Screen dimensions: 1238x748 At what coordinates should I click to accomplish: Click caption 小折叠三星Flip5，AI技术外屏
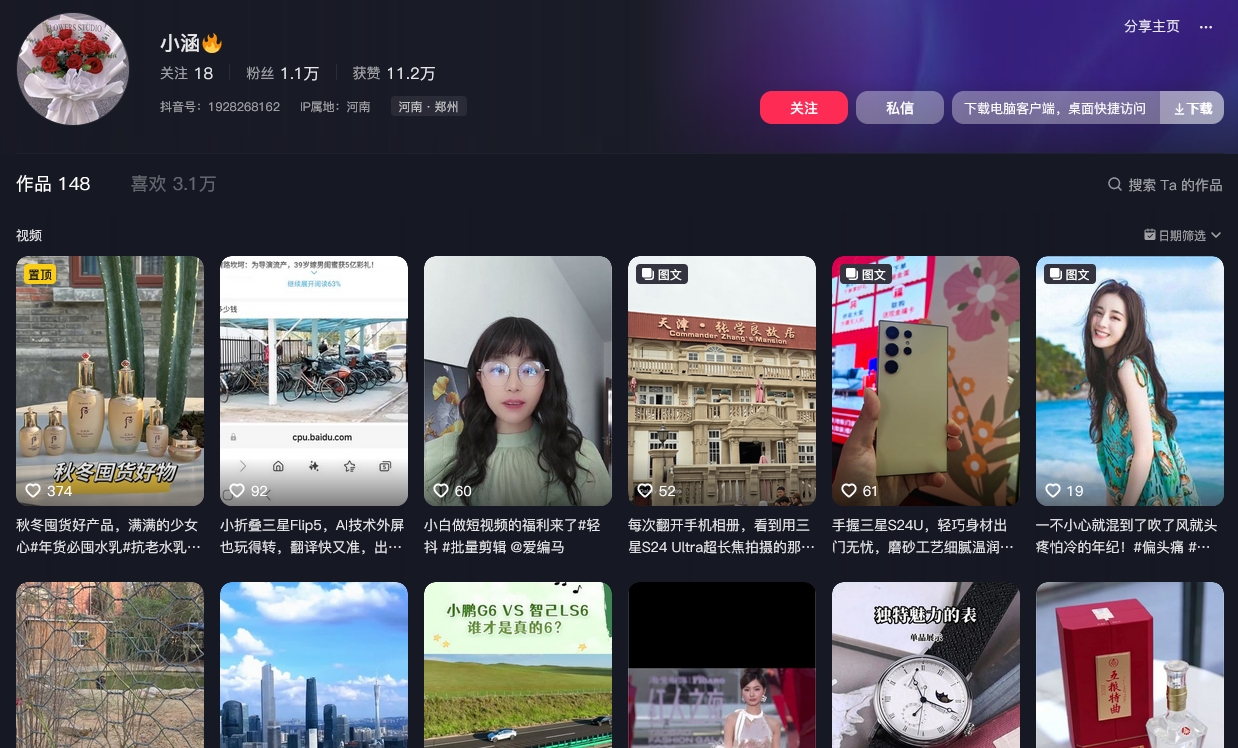[x=312, y=536]
